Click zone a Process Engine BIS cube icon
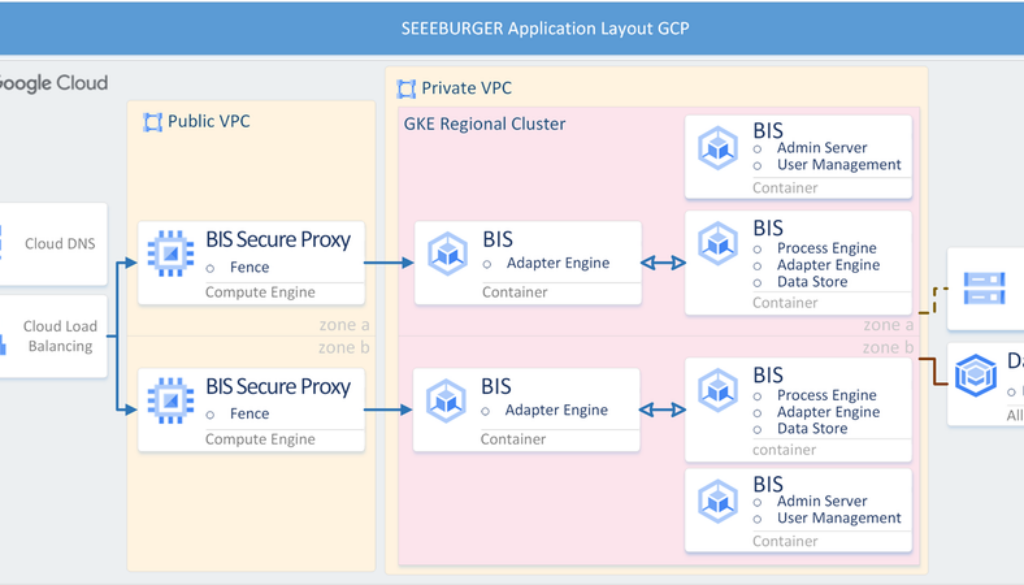 click(x=717, y=244)
